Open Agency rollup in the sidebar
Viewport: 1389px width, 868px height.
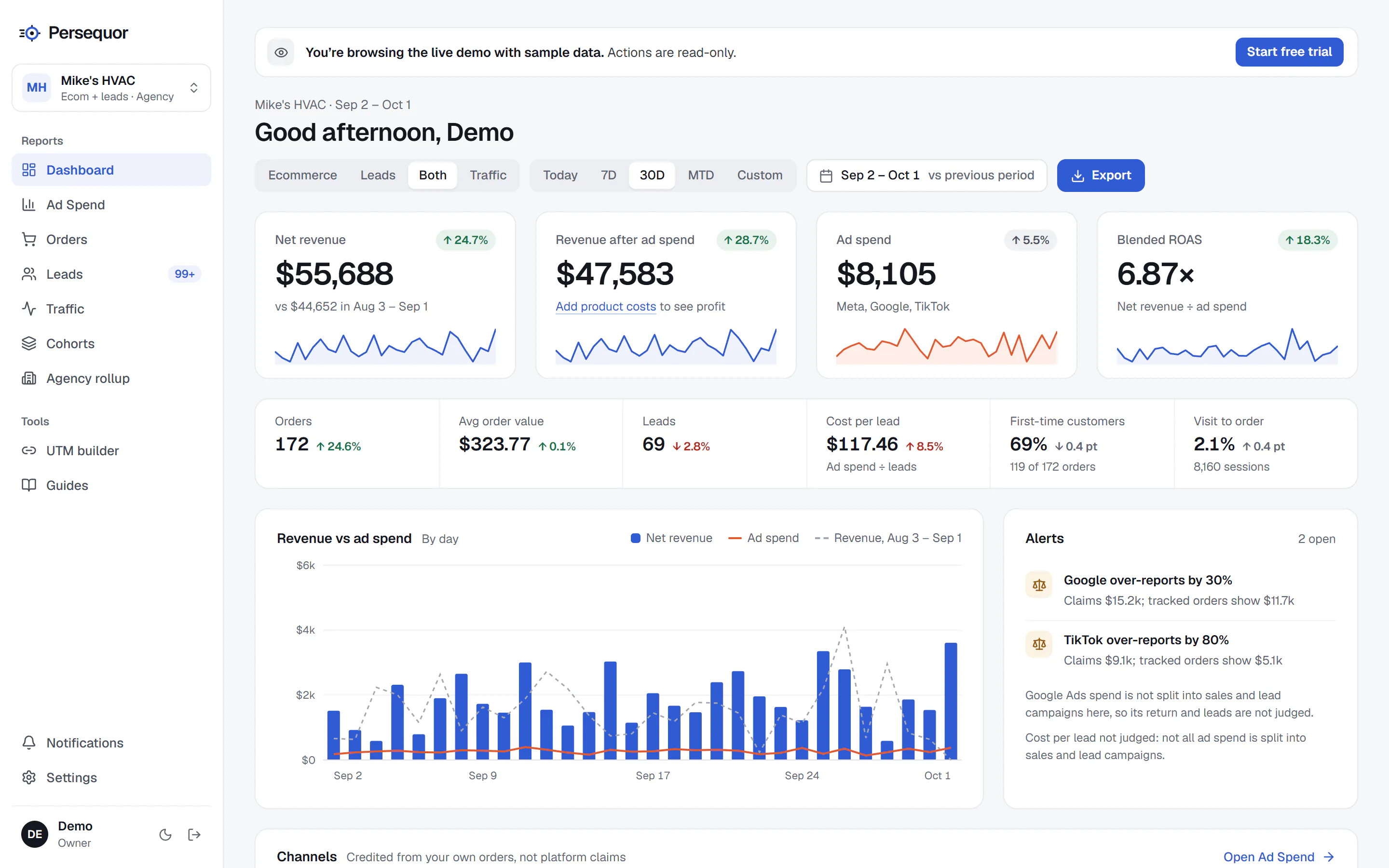pyautogui.click(x=111, y=379)
